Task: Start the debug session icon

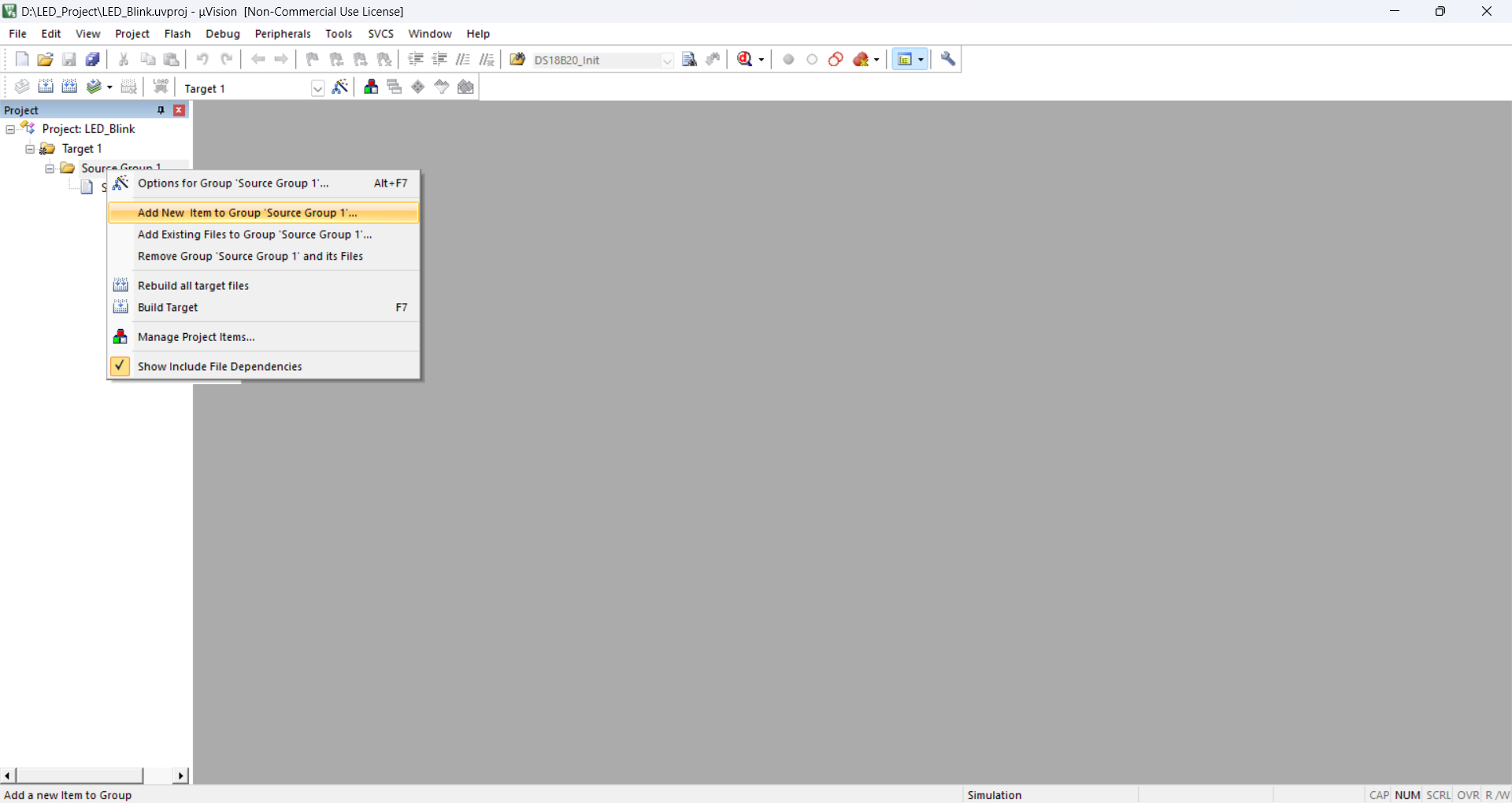Action: coord(745,60)
